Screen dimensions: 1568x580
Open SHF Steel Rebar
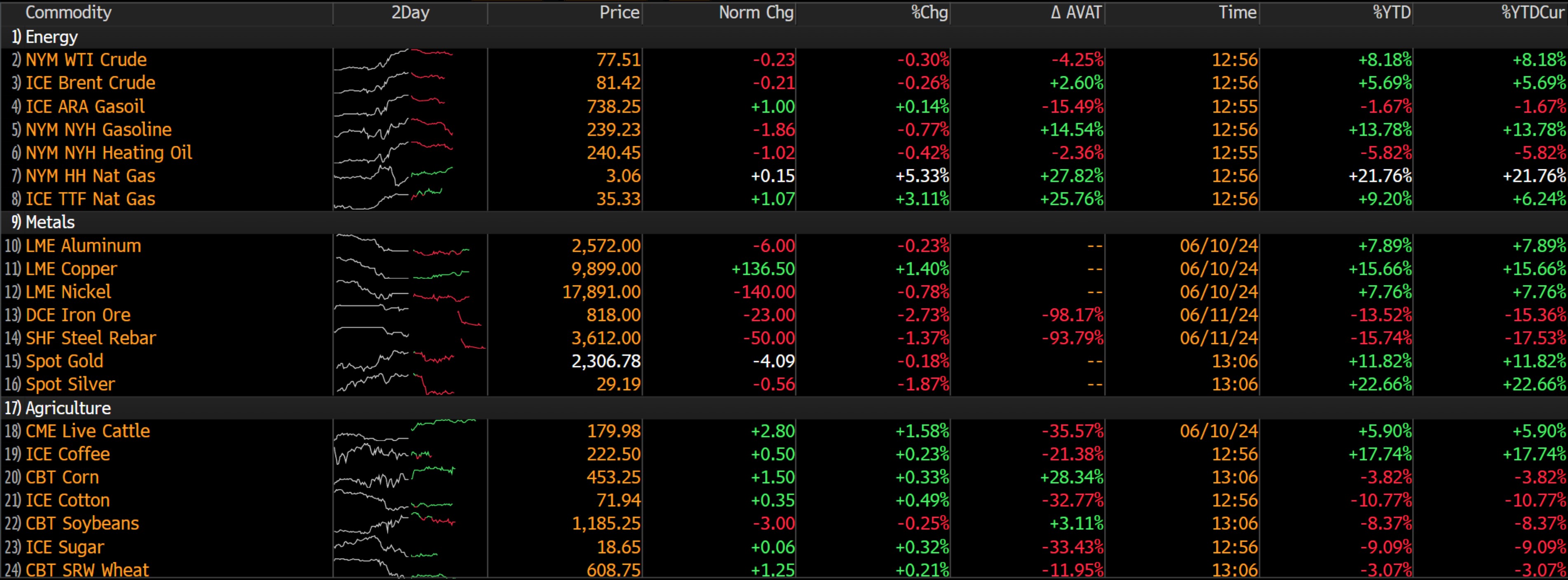point(91,338)
